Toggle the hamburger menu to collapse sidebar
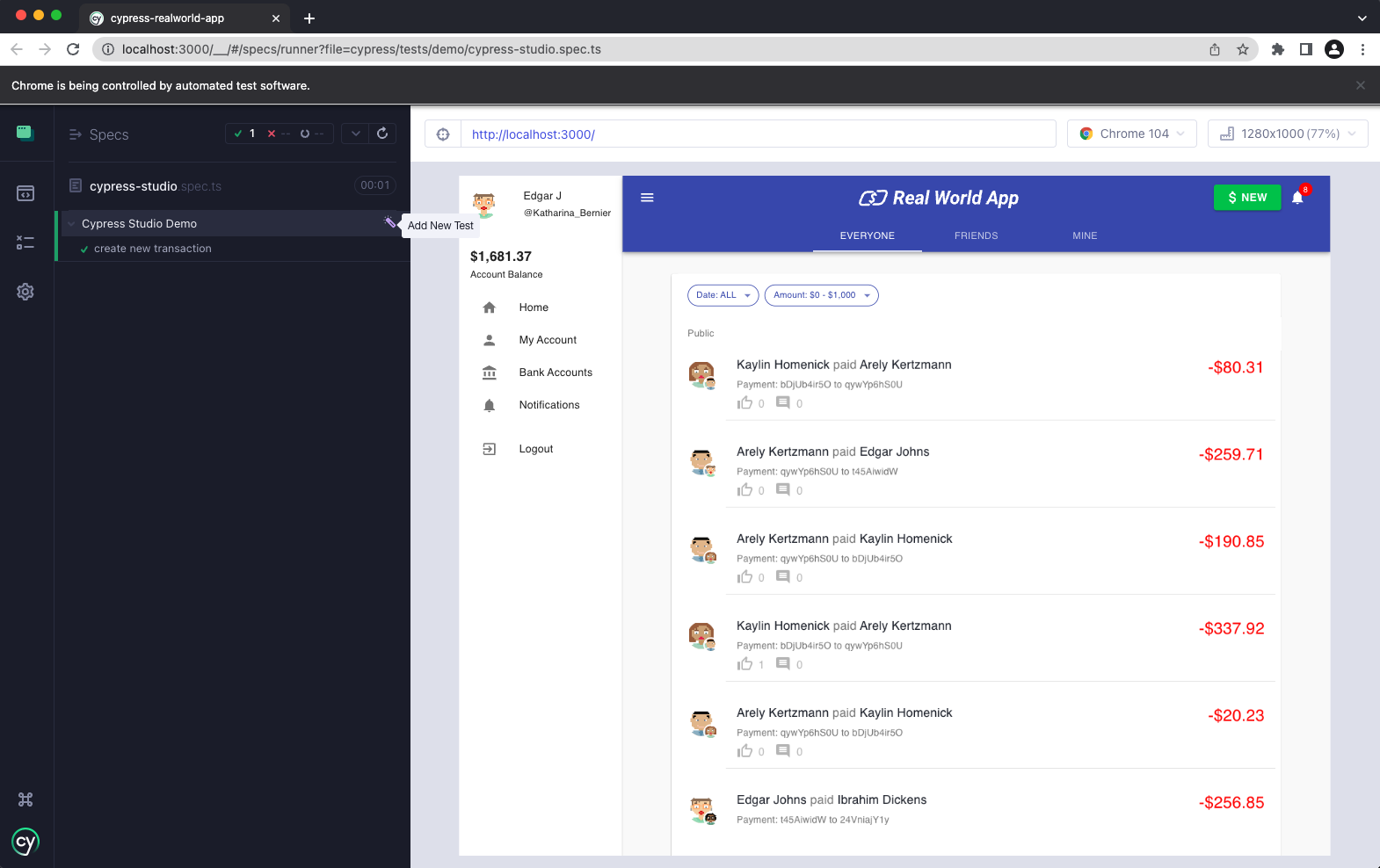 (x=647, y=198)
